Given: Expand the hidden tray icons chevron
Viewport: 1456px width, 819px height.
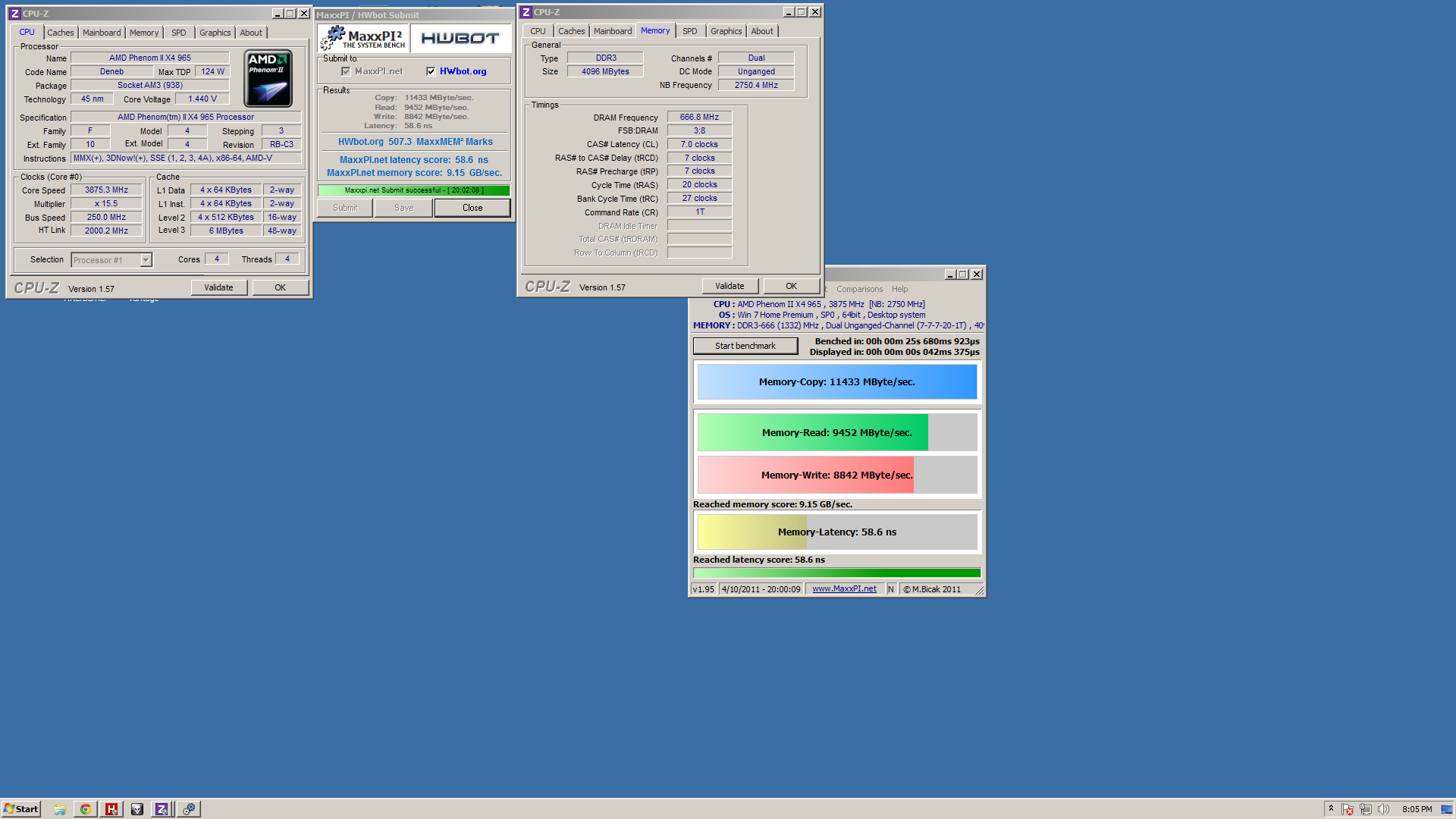Looking at the screenshot, I should (1331, 809).
